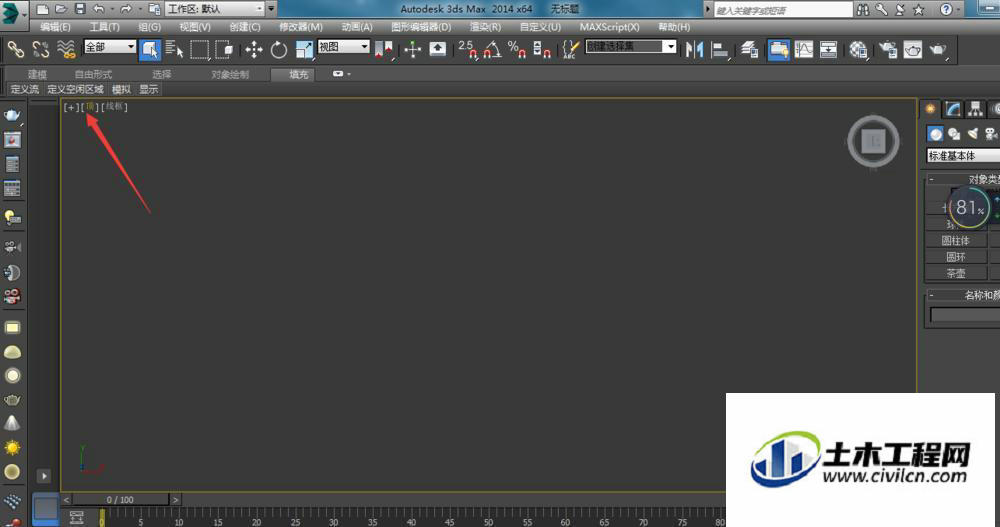Activate the Select and Rotate tool
Image resolution: width=1000 pixels, height=527 pixels.
(279, 49)
